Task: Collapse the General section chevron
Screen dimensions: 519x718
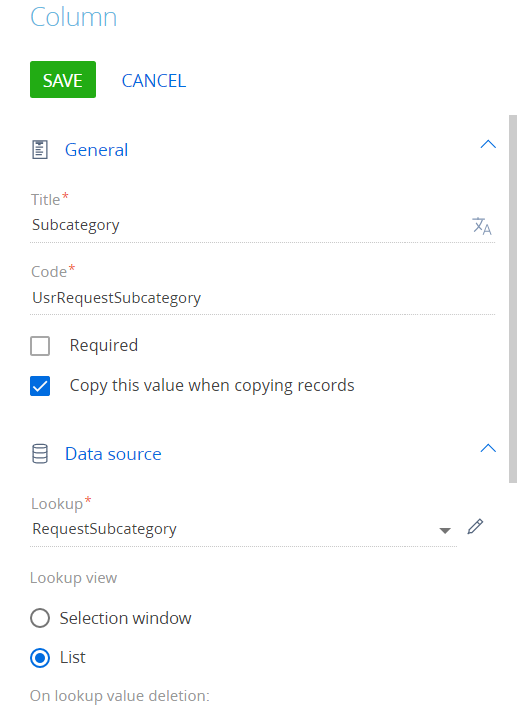Action: click(x=488, y=145)
